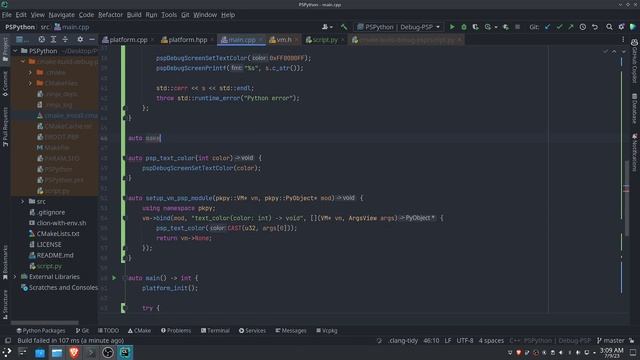The image size is (640, 360).
Task: Open the Database tool window
Action: (x=634, y=109)
